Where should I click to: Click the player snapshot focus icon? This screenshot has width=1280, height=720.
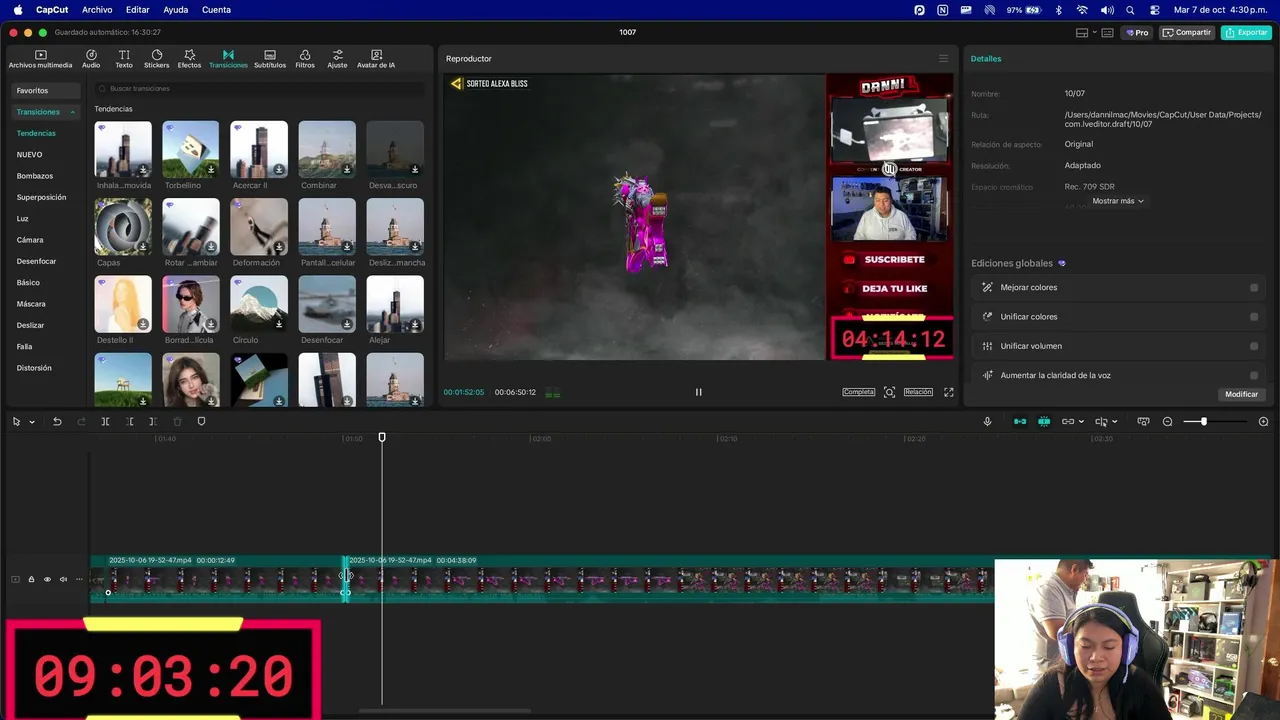(889, 392)
